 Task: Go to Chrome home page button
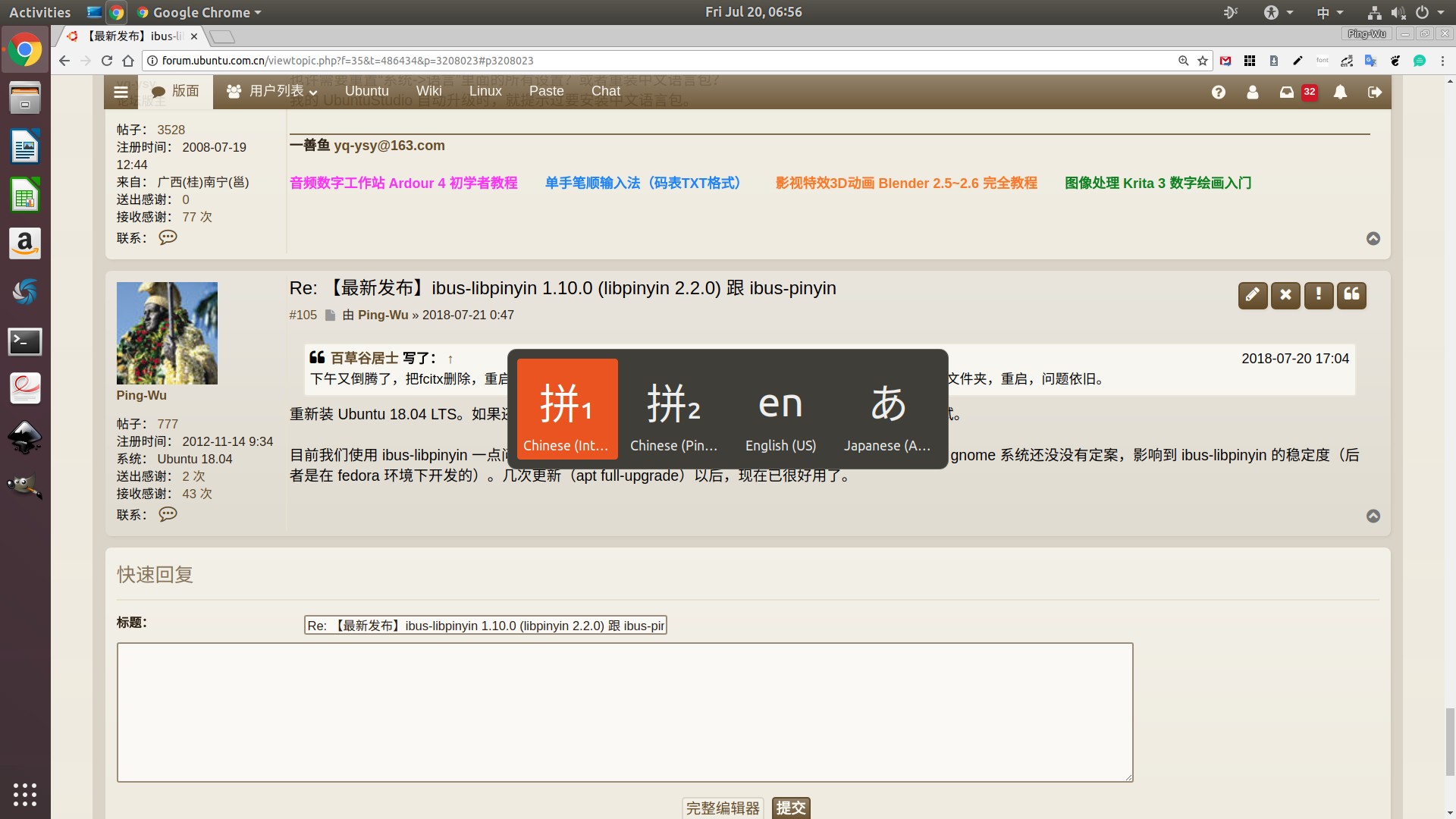(128, 61)
